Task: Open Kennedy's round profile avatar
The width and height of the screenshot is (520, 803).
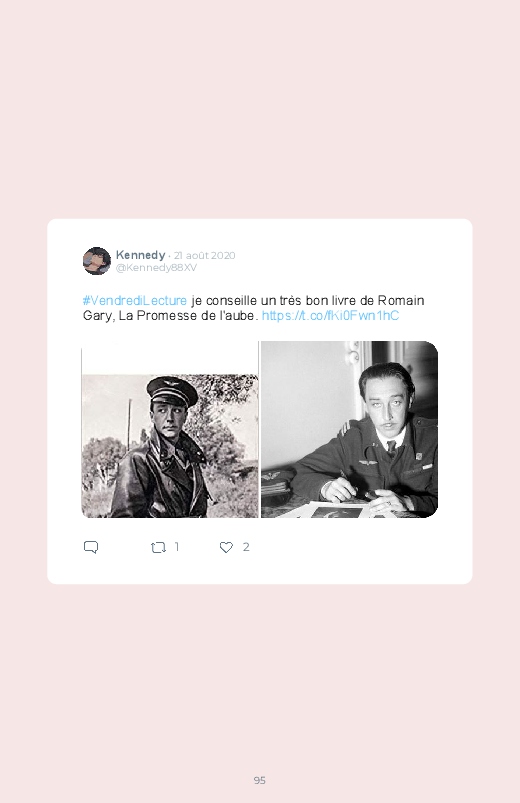Action: [97, 261]
